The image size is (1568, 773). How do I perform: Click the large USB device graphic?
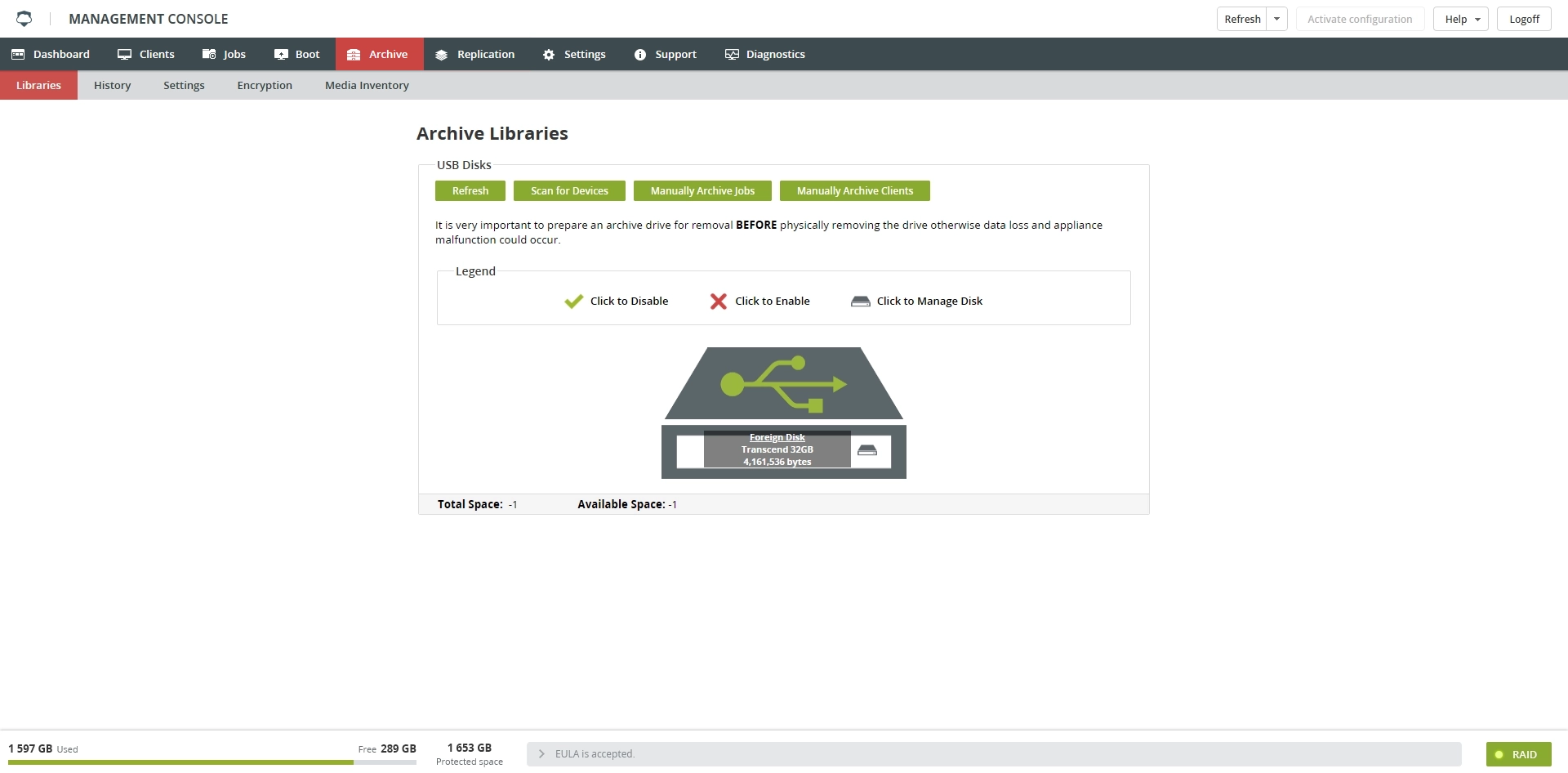784,383
